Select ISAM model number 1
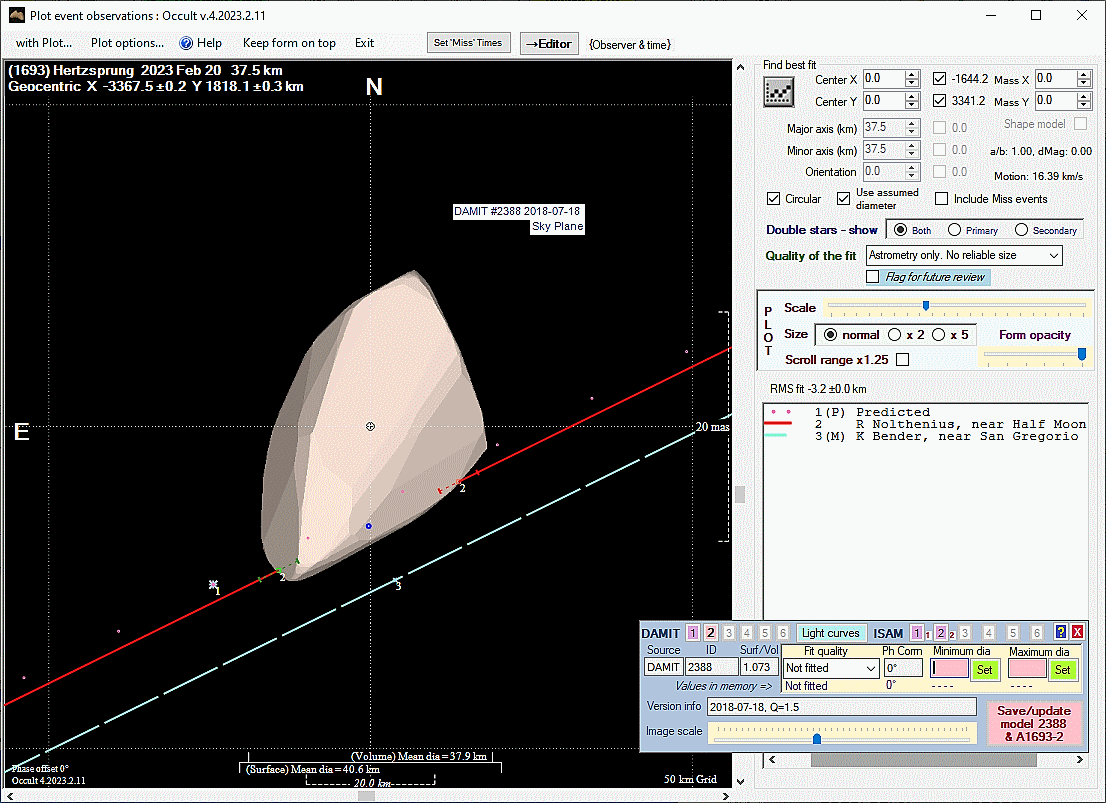Image resolution: width=1106 pixels, height=803 pixels. click(x=917, y=633)
